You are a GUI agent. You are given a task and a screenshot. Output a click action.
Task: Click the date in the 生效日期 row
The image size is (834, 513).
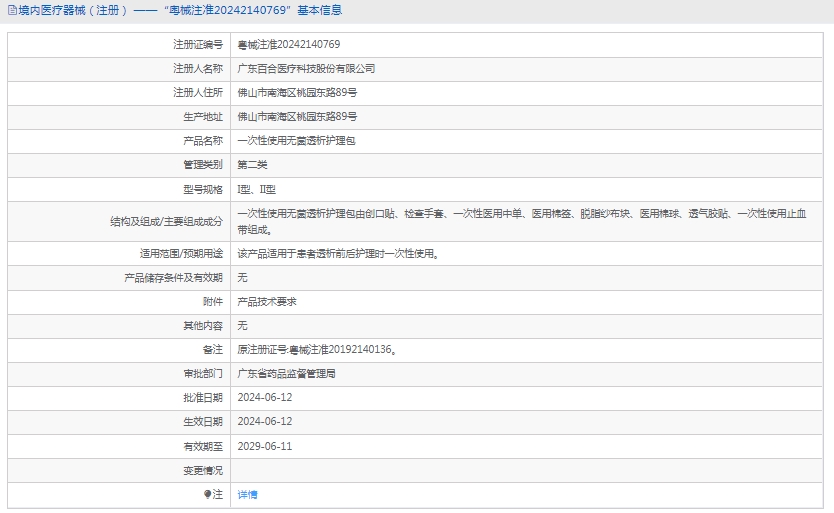[x=265, y=422]
